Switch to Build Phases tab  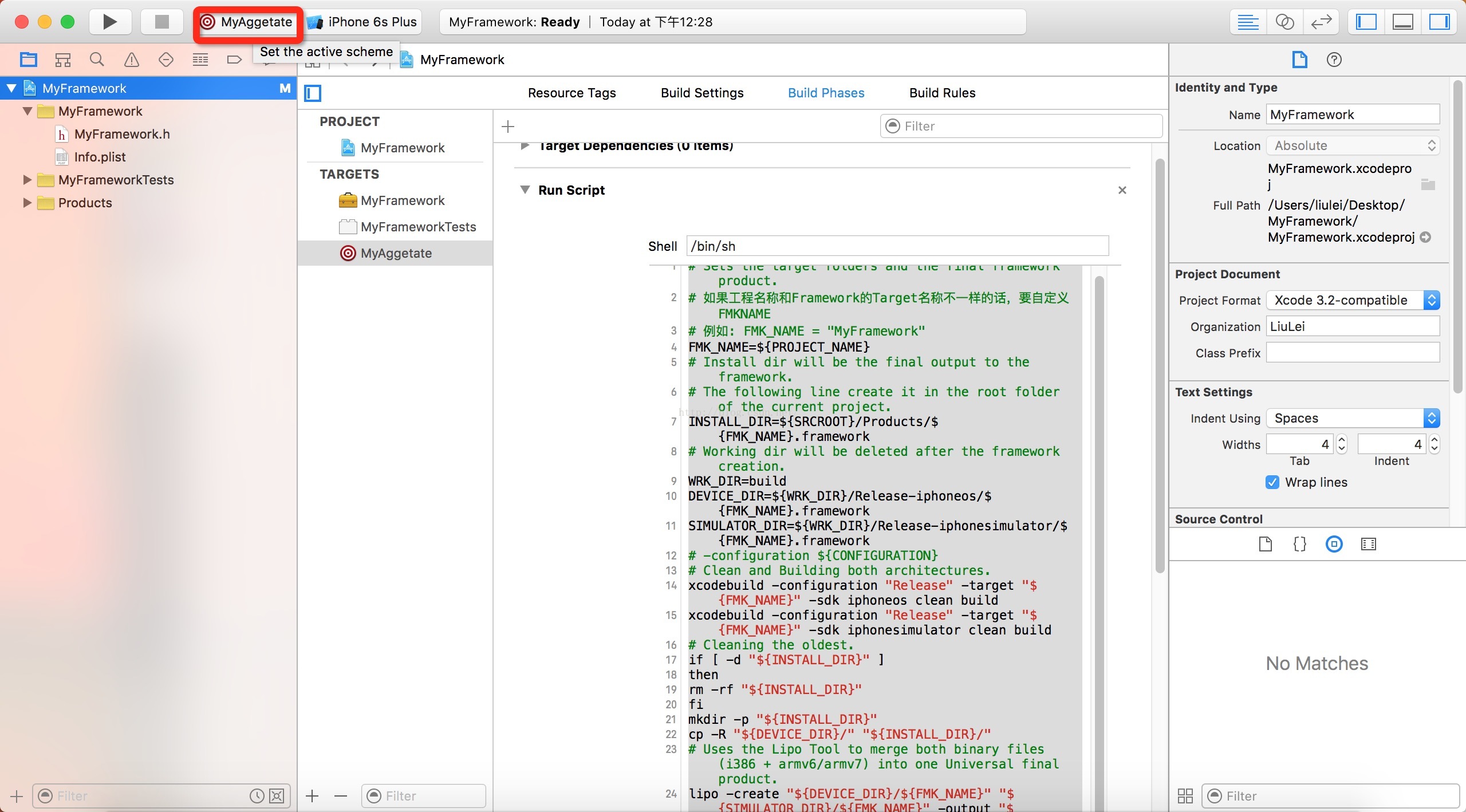click(x=826, y=93)
